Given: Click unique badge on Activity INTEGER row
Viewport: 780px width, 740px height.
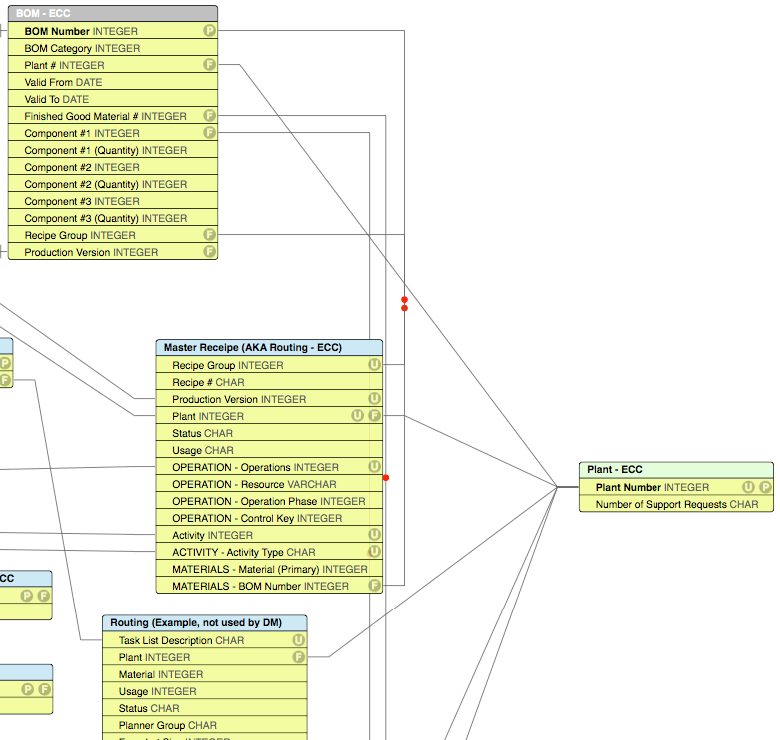Looking at the screenshot, I should [x=374, y=535].
